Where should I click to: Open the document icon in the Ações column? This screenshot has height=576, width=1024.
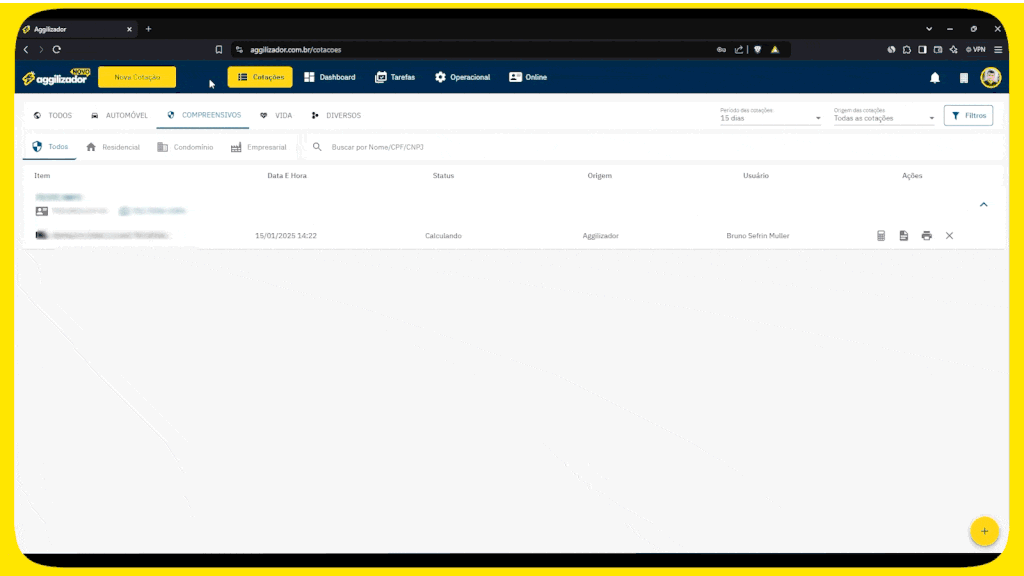pyautogui.click(x=904, y=236)
